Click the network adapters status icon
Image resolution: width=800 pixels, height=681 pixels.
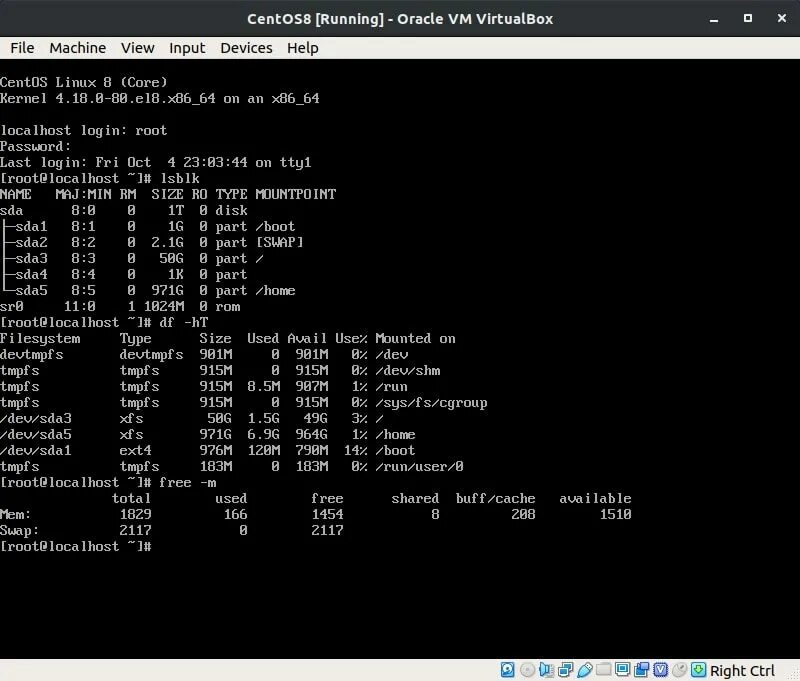(x=566, y=669)
